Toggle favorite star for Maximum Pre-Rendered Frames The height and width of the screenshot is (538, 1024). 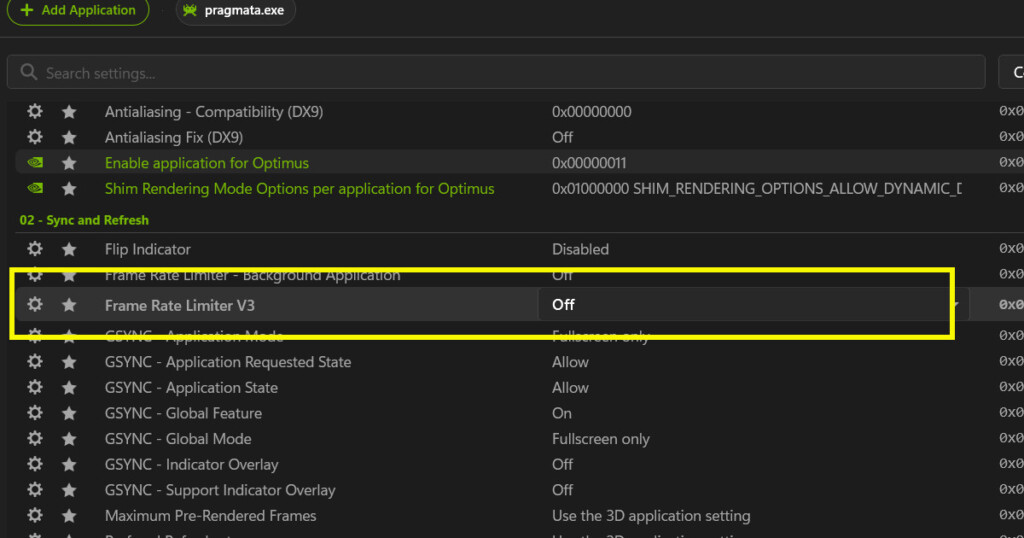pos(69,516)
